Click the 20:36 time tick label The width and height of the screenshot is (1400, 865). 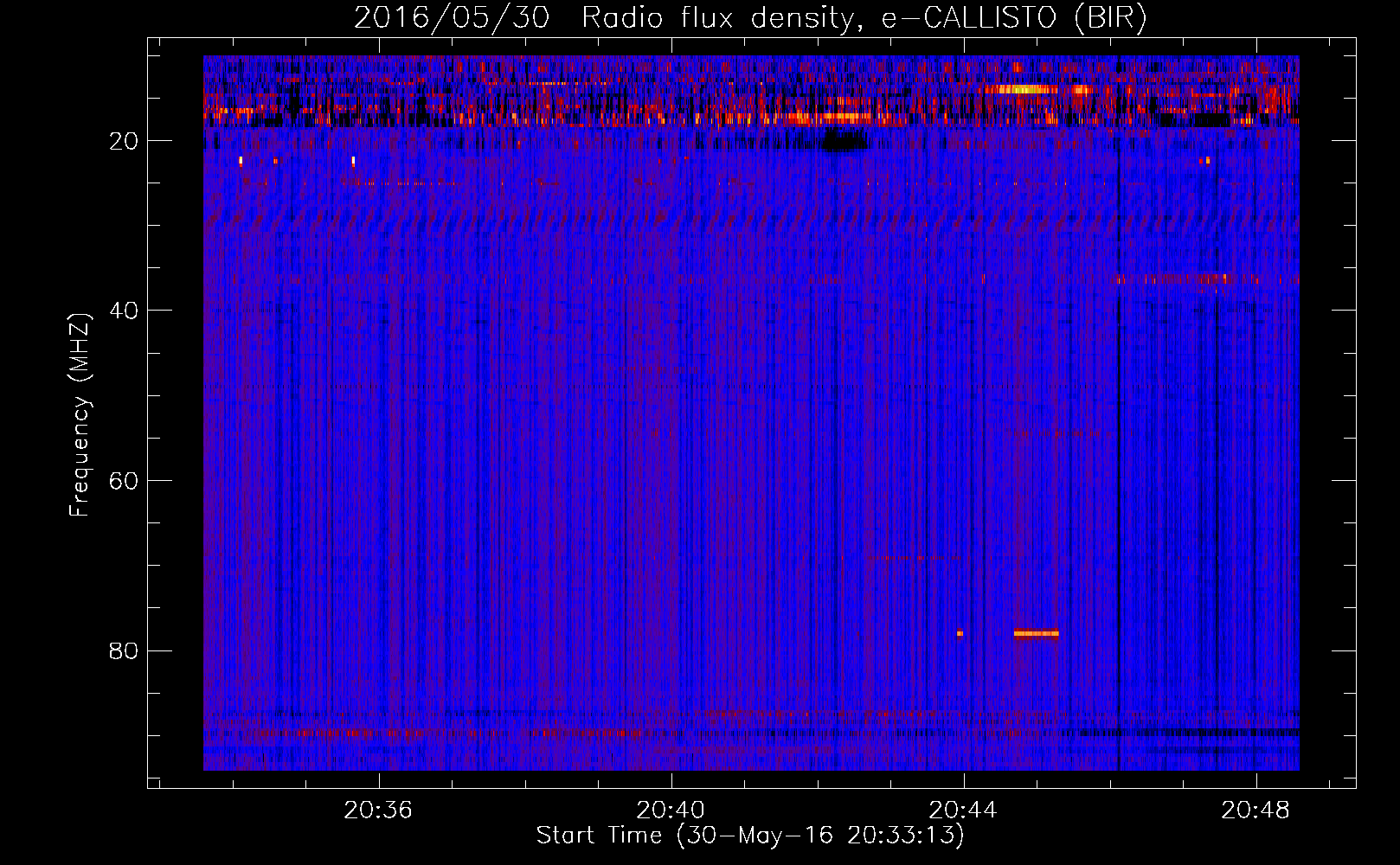pyautogui.click(x=378, y=811)
